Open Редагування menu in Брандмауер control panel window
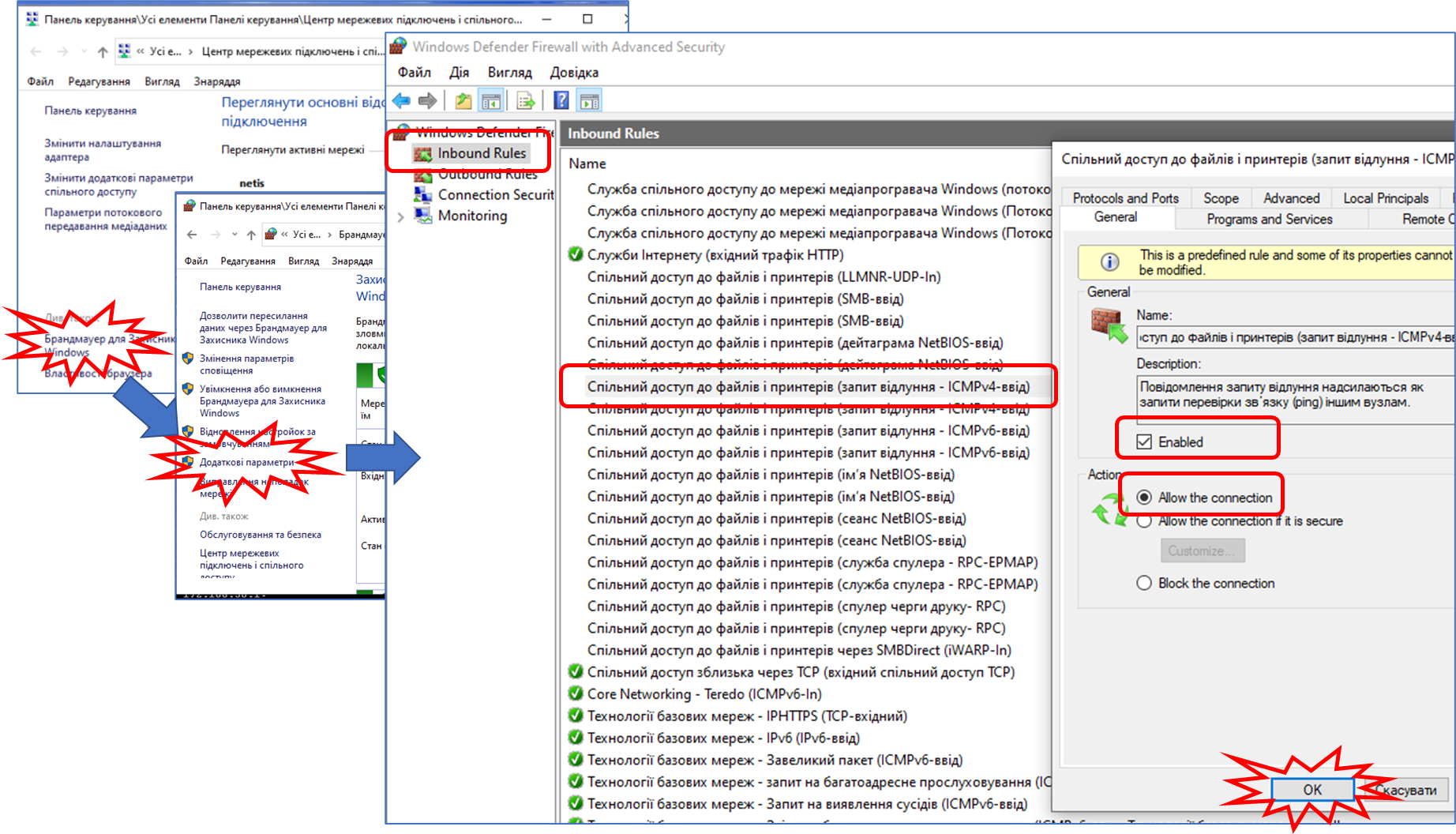Screen dimensions: 1456x834 tap(248, 261)
